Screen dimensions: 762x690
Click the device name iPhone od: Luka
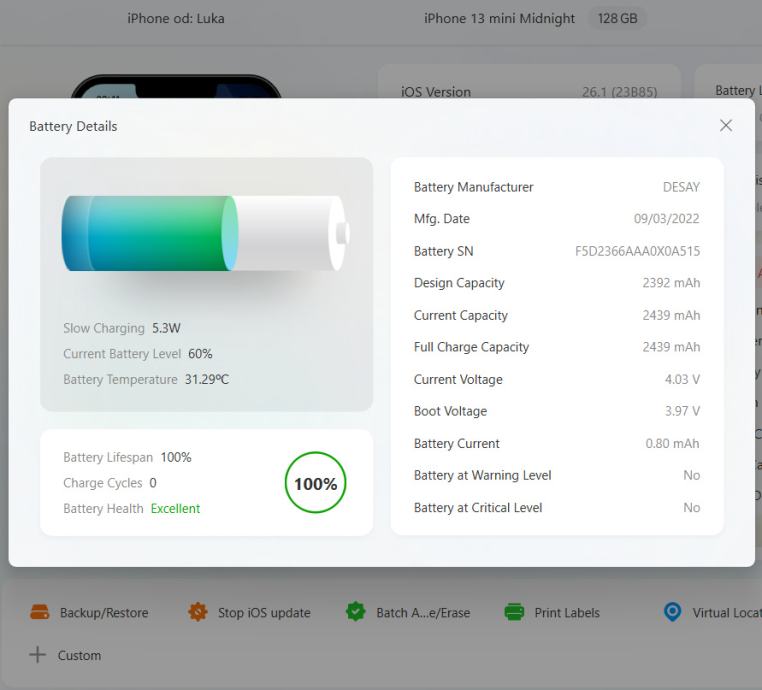pyautogui.click(x=176, y=18)
